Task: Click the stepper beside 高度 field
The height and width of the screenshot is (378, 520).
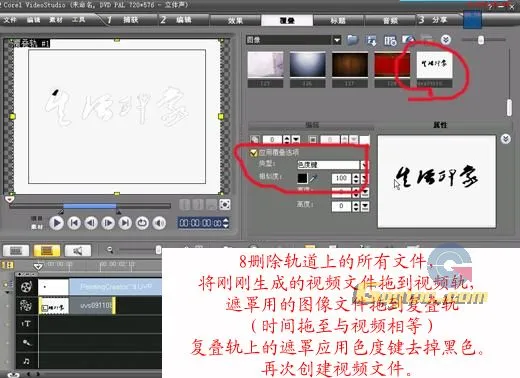Action: [x=356, y=206]
